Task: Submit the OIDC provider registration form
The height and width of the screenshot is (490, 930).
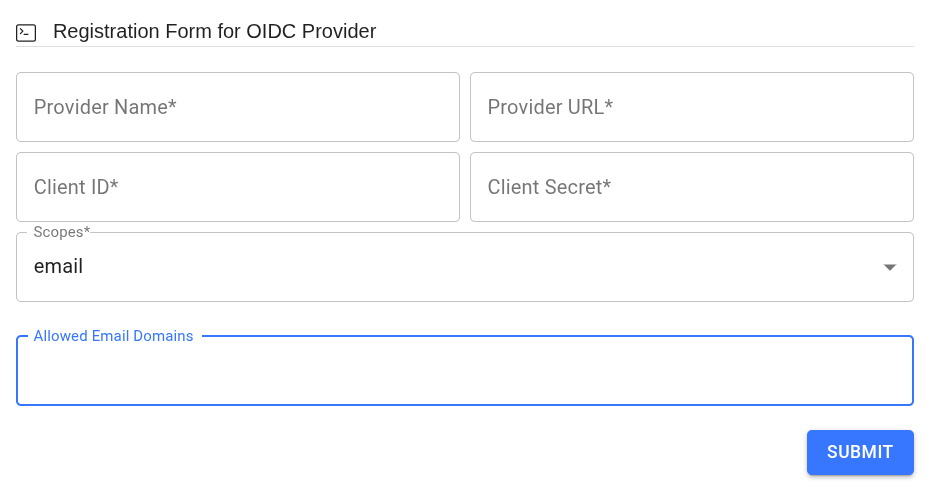Action: click(x=859, y=452)
